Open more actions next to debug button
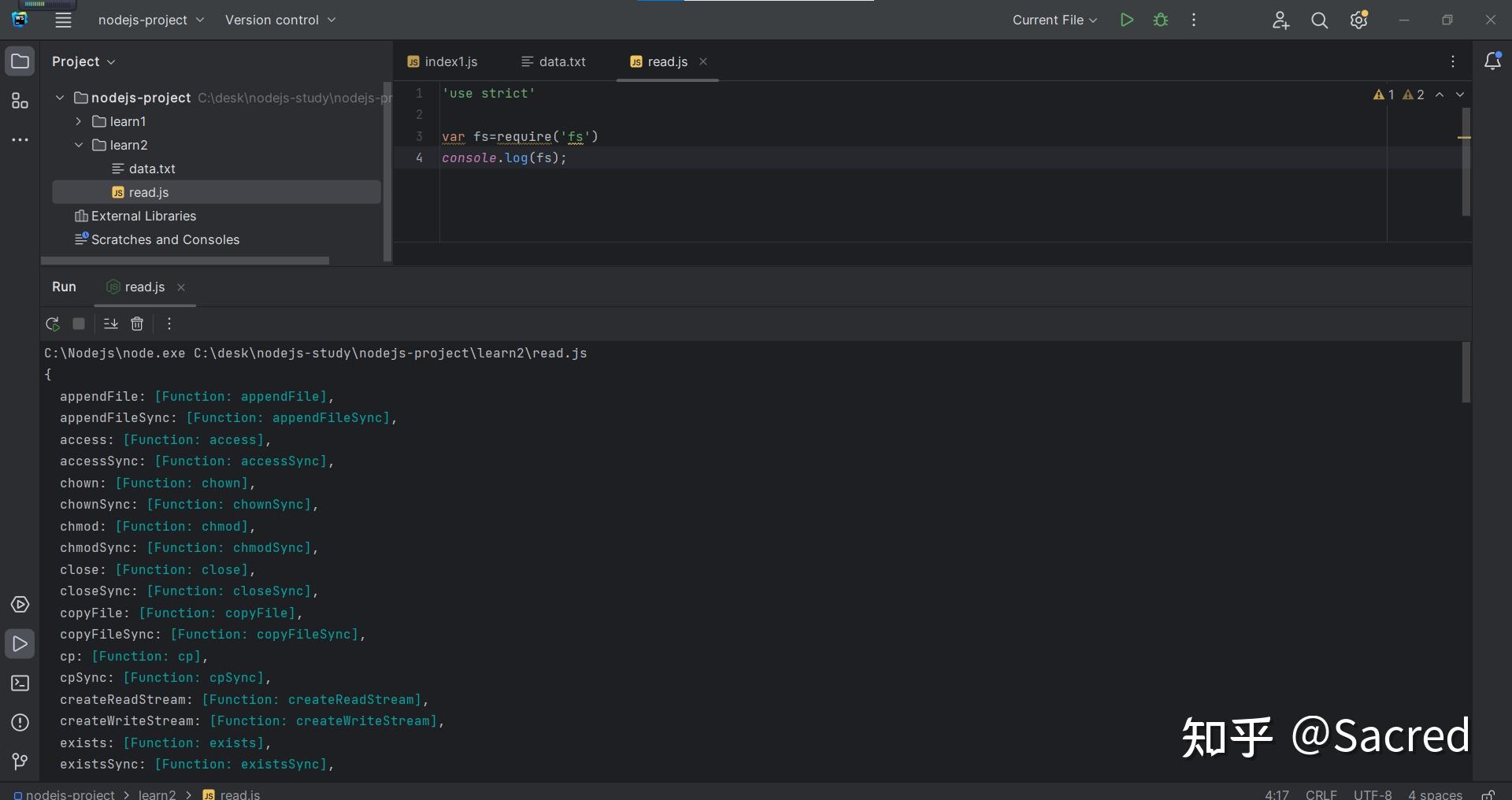This screenshot has height=800, width=1512. pos(1194,20)
